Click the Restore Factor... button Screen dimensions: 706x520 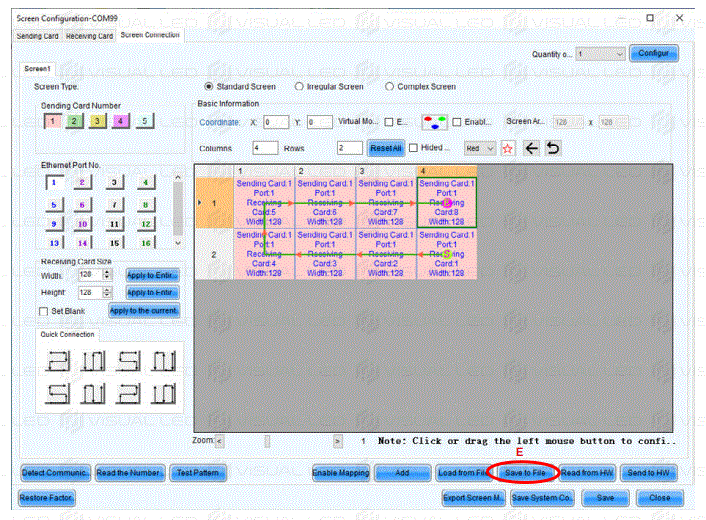point(46,498)
